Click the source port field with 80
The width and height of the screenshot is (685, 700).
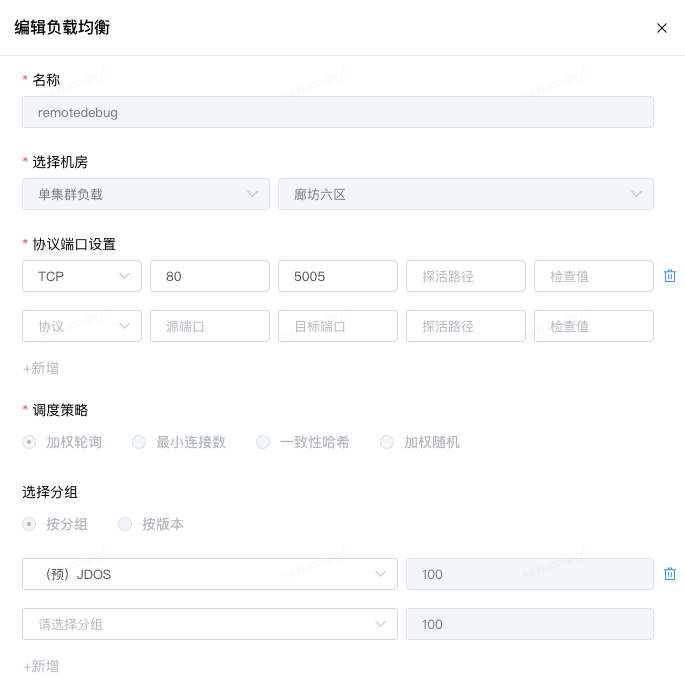point(210,276)
